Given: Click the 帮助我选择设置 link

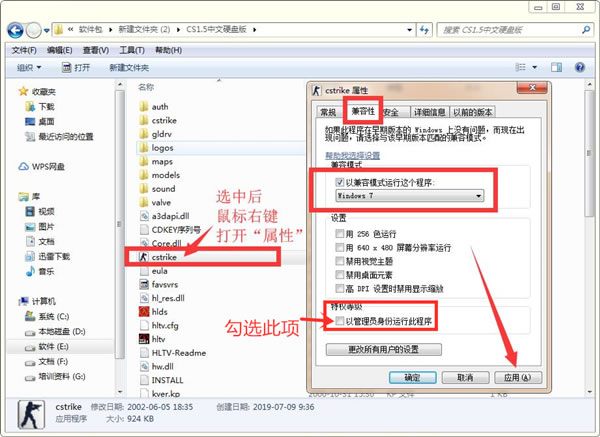Looking at the screenshot, I should [x=352, y=155].
